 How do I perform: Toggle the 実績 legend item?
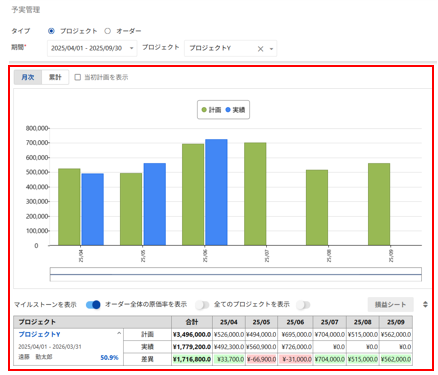click(235, 110)
